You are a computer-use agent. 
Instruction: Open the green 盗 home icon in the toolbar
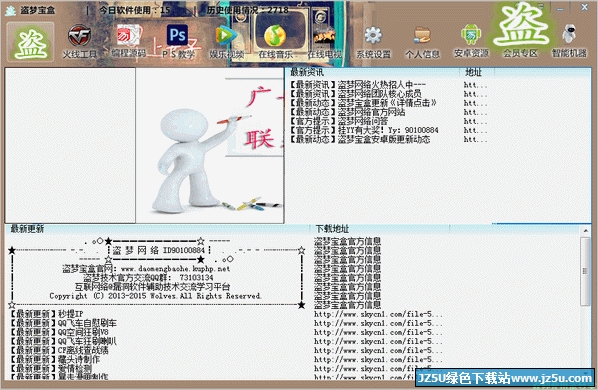[31, 42]
